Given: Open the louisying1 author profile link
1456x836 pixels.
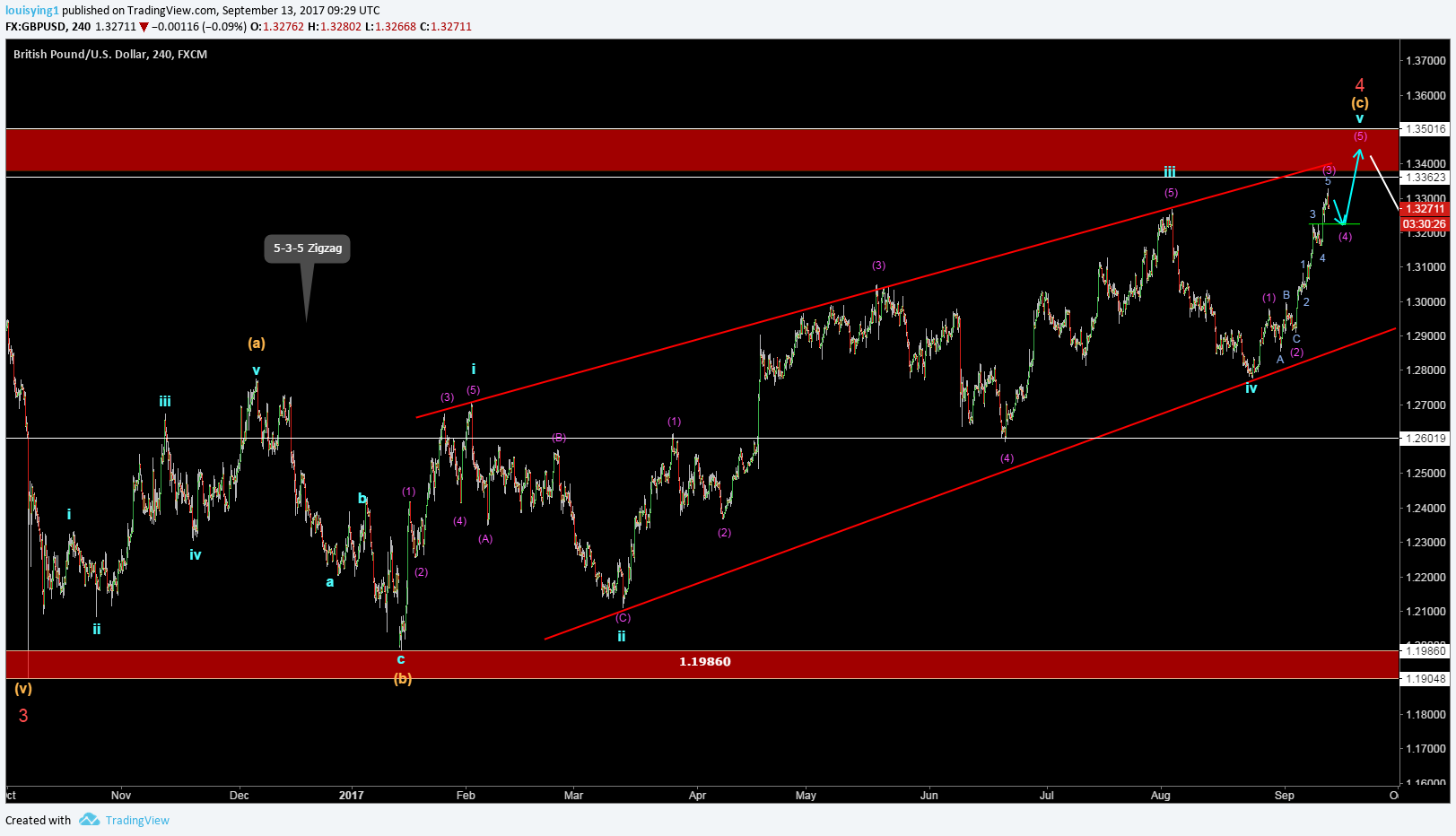Looking at the screenshot, I should [32, 11].
